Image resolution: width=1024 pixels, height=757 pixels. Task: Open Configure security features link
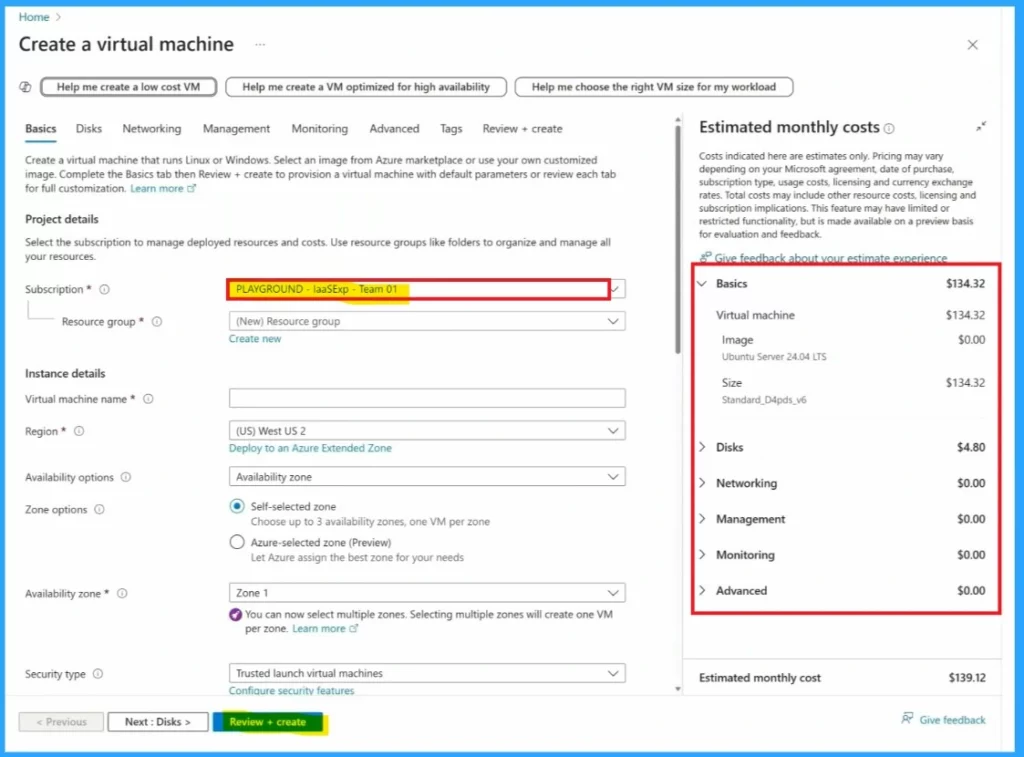pos(291,690)
